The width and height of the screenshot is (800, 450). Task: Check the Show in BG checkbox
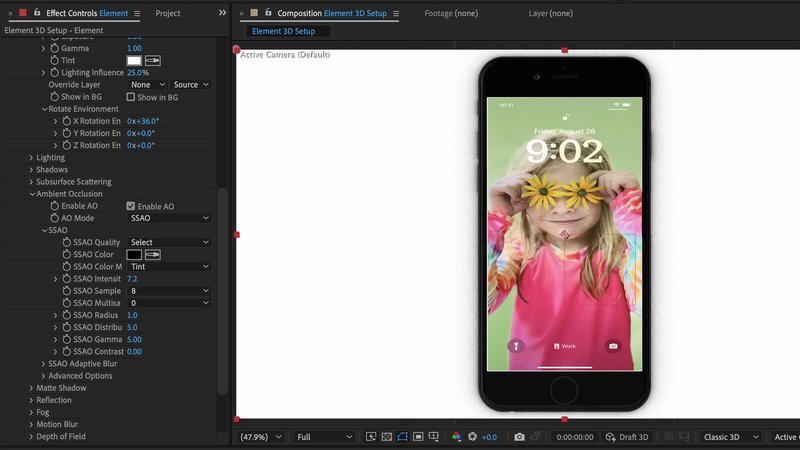point(130,97)
